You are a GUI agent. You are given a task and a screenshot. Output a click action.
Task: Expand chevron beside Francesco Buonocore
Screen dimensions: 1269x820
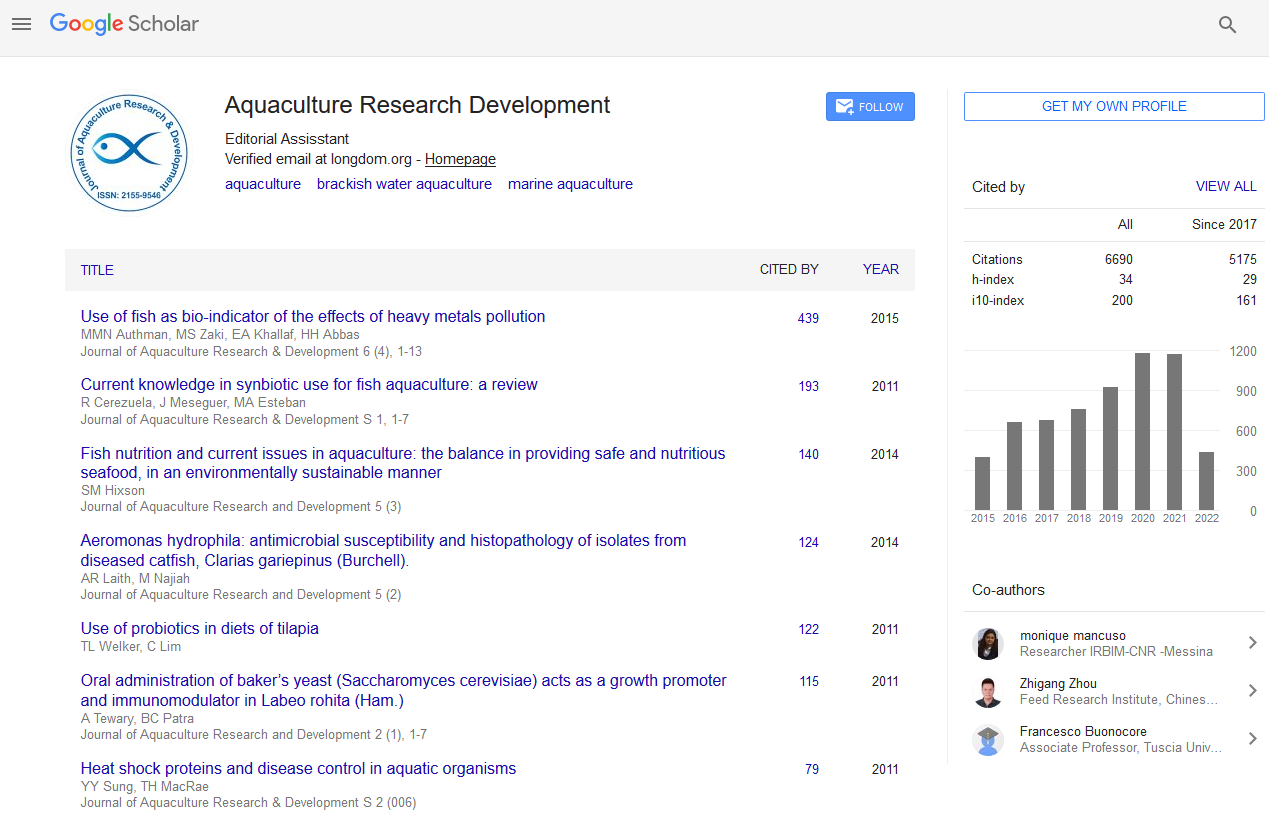click(1252, 739)
